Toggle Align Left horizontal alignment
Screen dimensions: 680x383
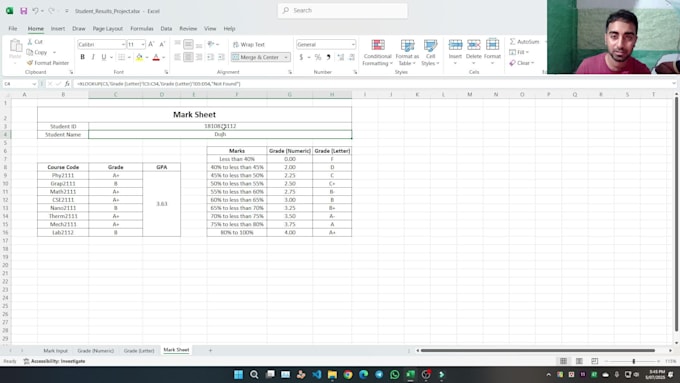tap(177, 57)
